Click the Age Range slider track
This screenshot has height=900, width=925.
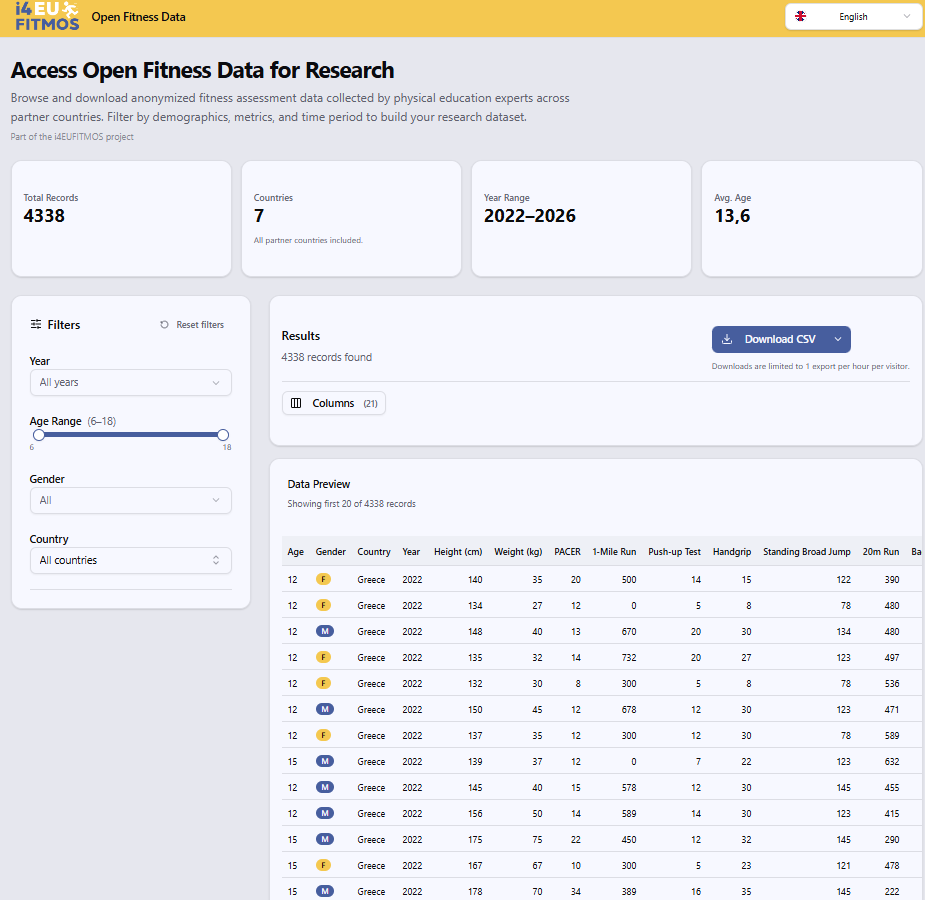[131, 435]
